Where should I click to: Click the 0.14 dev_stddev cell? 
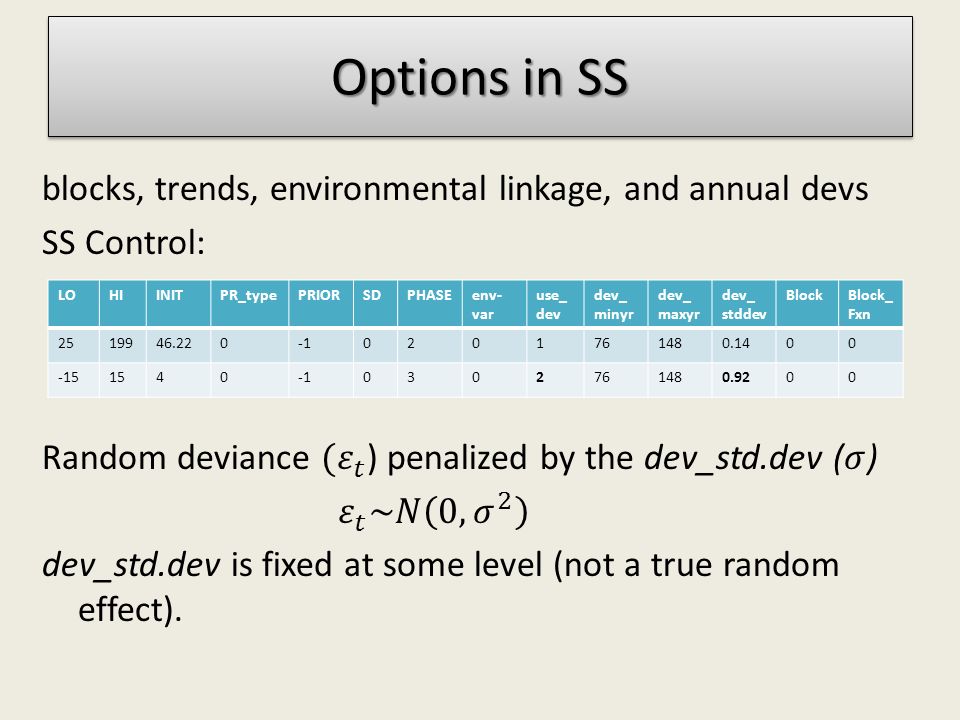point(743,344)
